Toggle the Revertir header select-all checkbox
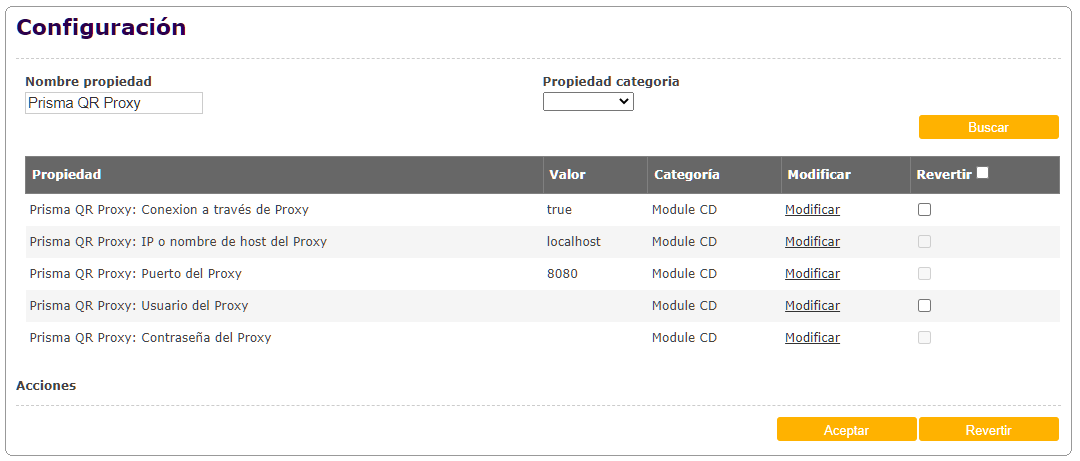This screenshot has height=461, width=1080. click(x=983, y=173)
